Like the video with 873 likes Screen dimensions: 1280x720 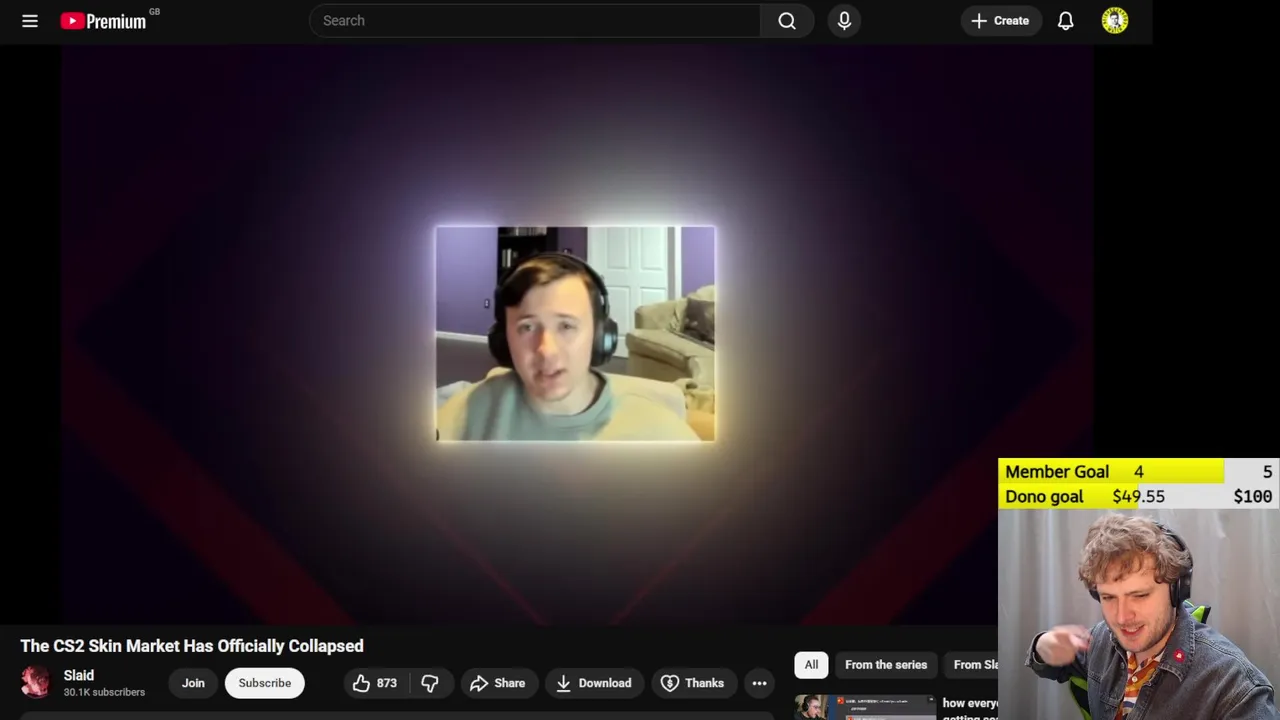375,683
